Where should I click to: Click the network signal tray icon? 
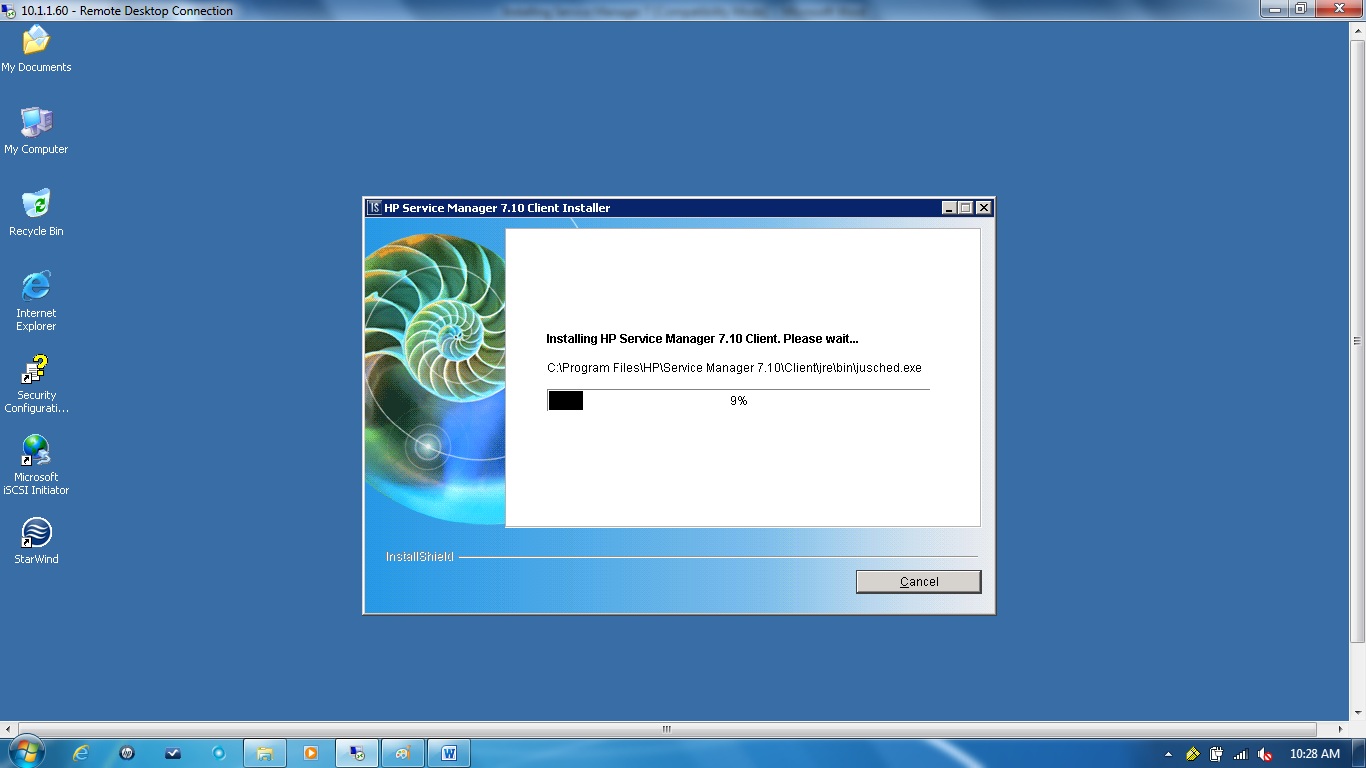(x=1240, y=753)
